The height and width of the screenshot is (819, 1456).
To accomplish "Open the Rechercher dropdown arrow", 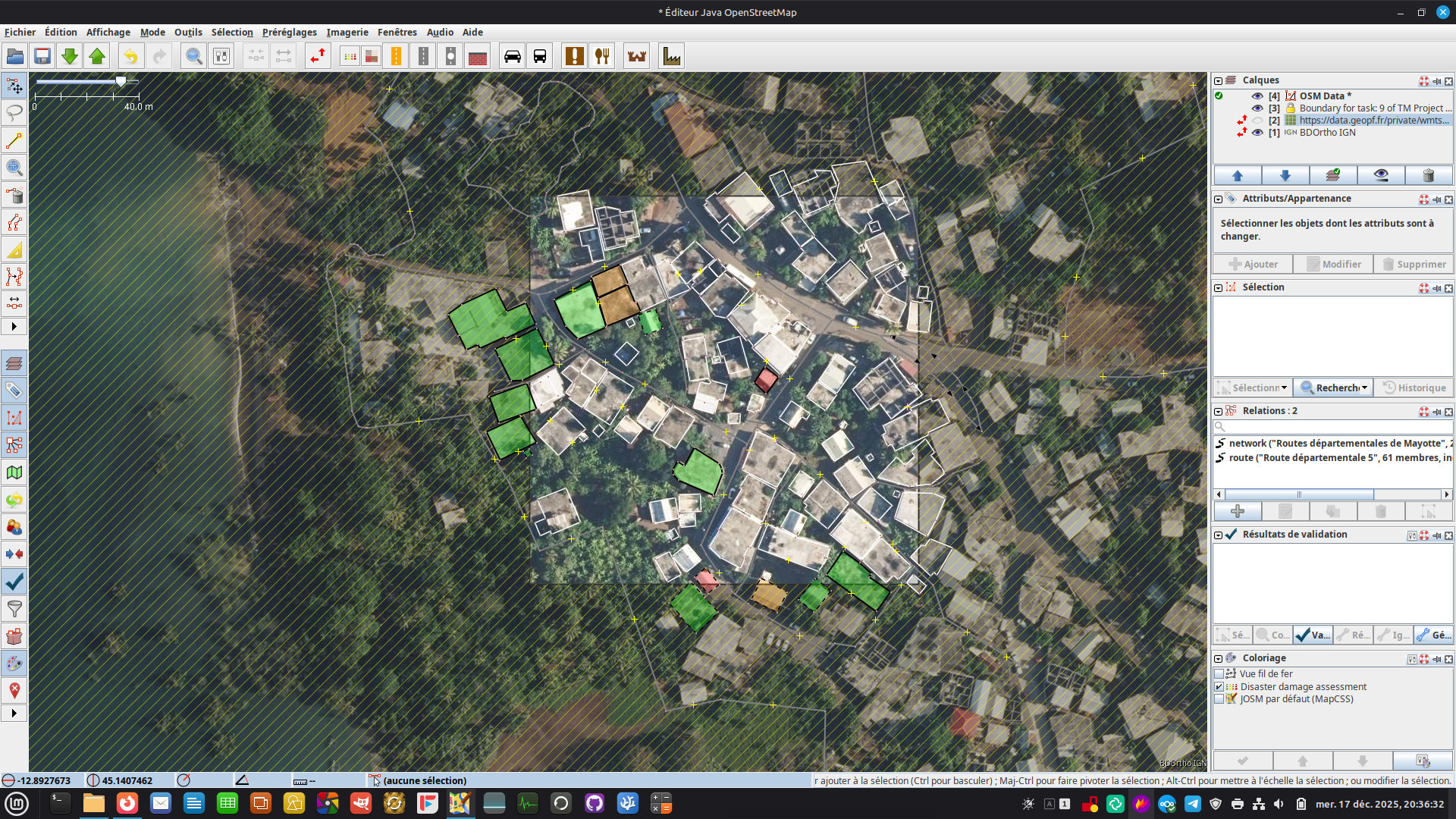I will tap(1364, 388).
